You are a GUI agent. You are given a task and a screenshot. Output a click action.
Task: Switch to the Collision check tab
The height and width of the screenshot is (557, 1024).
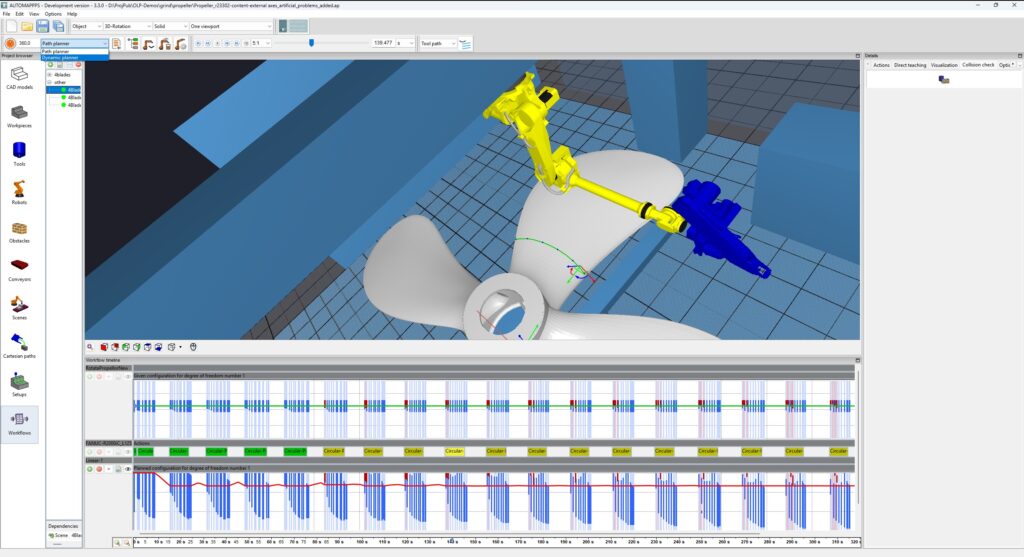(x=978, y=65)
